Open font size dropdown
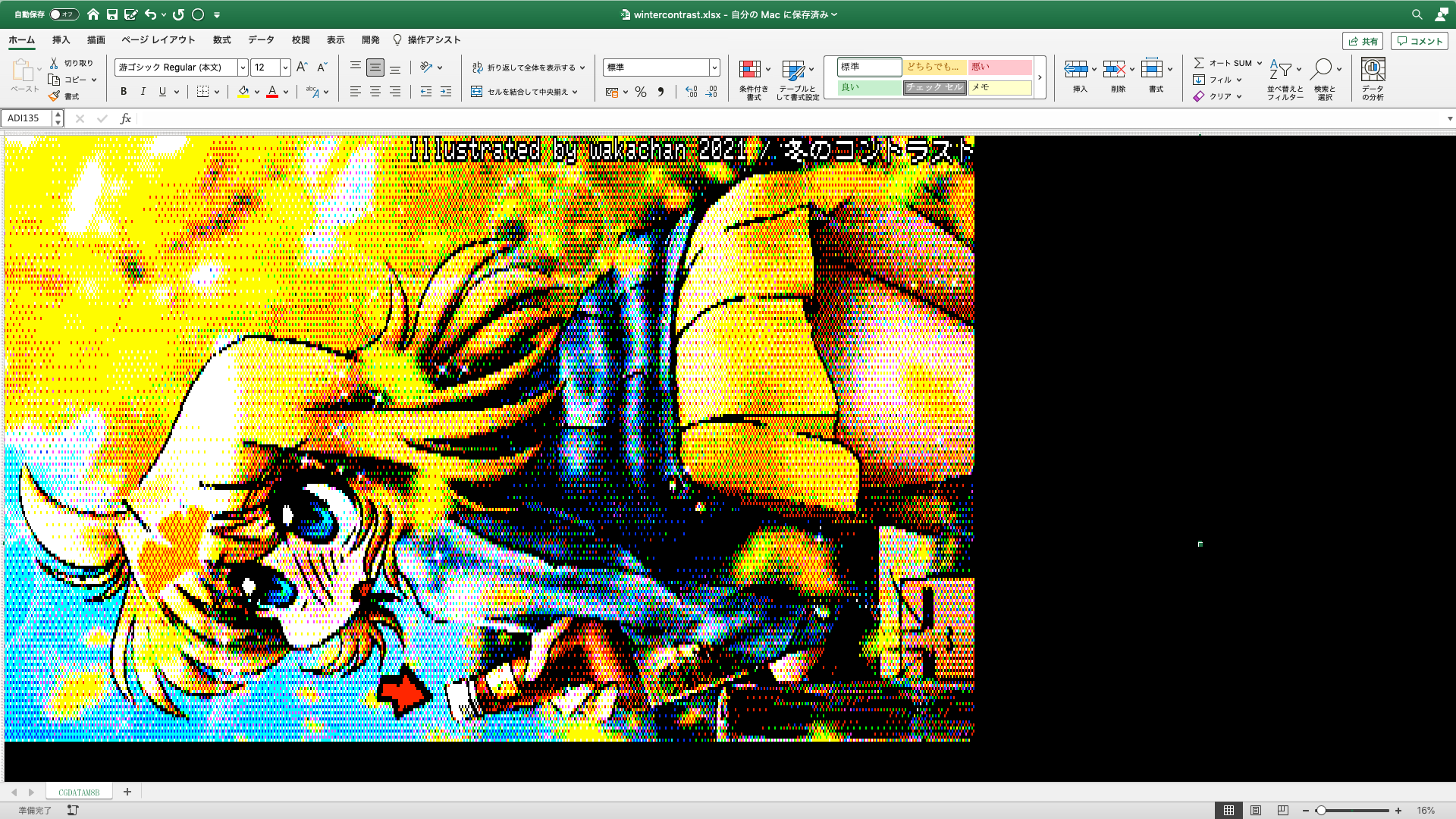This screenshot has height=819, width=1456. pyautogui.click(x=285, y=67)
